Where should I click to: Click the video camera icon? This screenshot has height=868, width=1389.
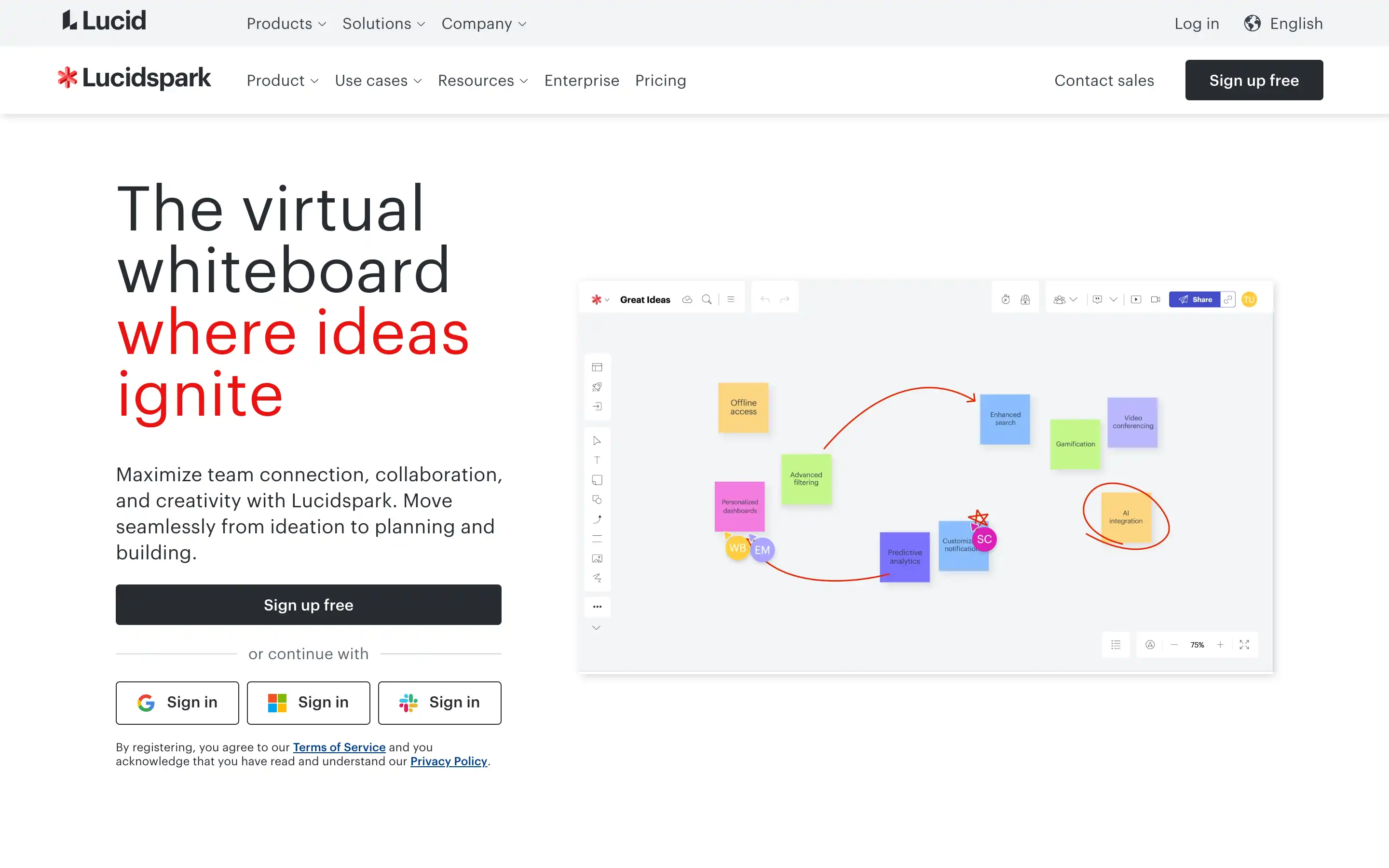(x=1156, y=299)
